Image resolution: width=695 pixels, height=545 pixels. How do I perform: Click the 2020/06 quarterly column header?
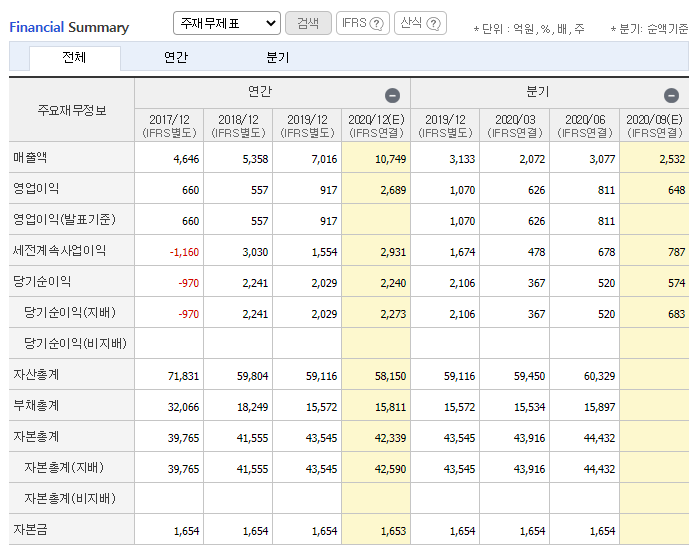[x=585, y=125]
